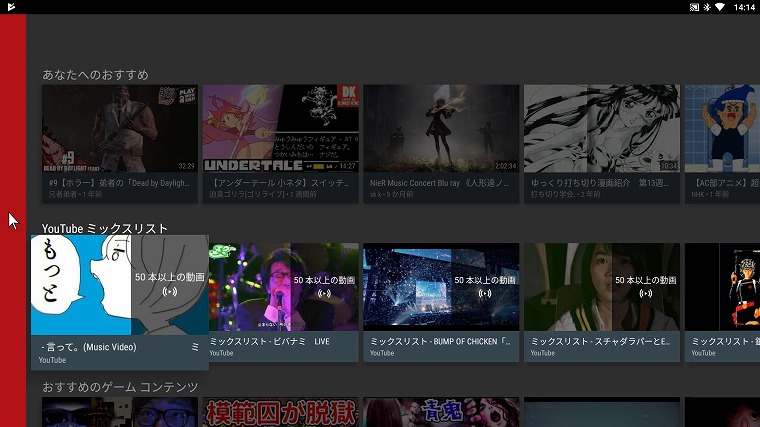The width and height of the screenshot is (760, 427).
Task: Click the mix radio icon on BUMP OF CHICKEN thumbnail
Action: point(485,293)
